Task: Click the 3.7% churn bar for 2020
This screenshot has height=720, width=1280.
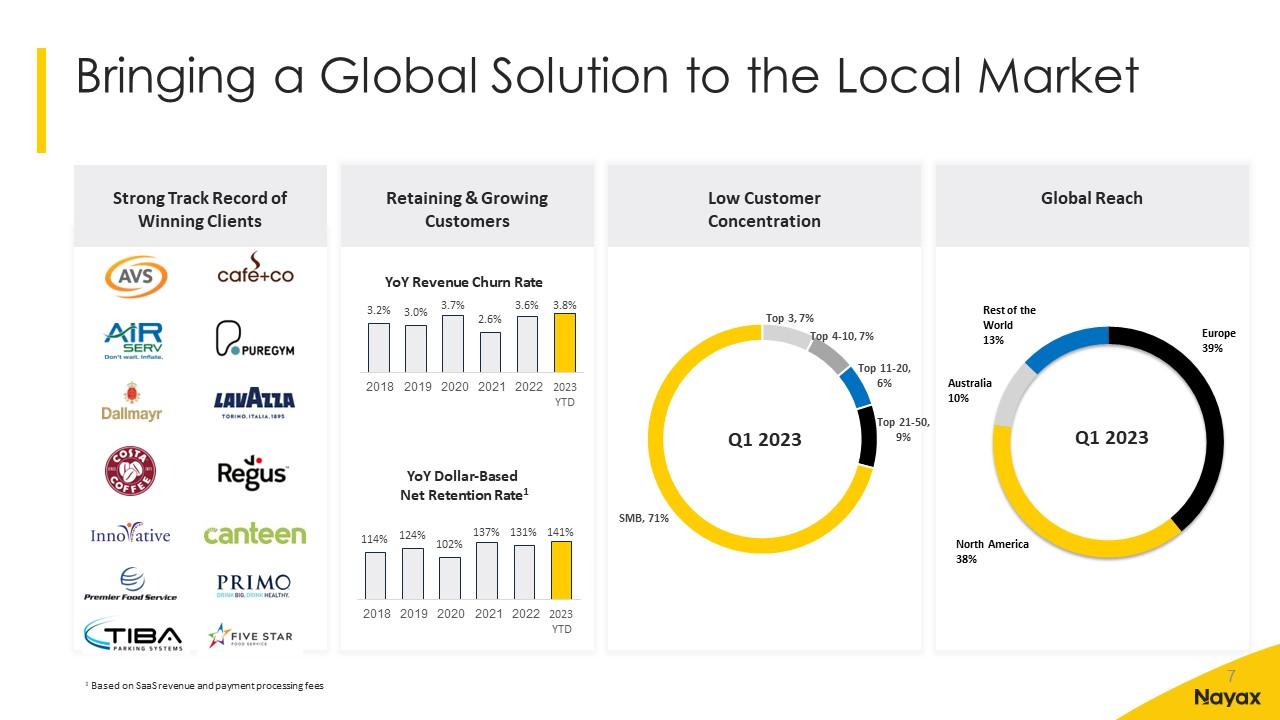Action: point(453,343)
